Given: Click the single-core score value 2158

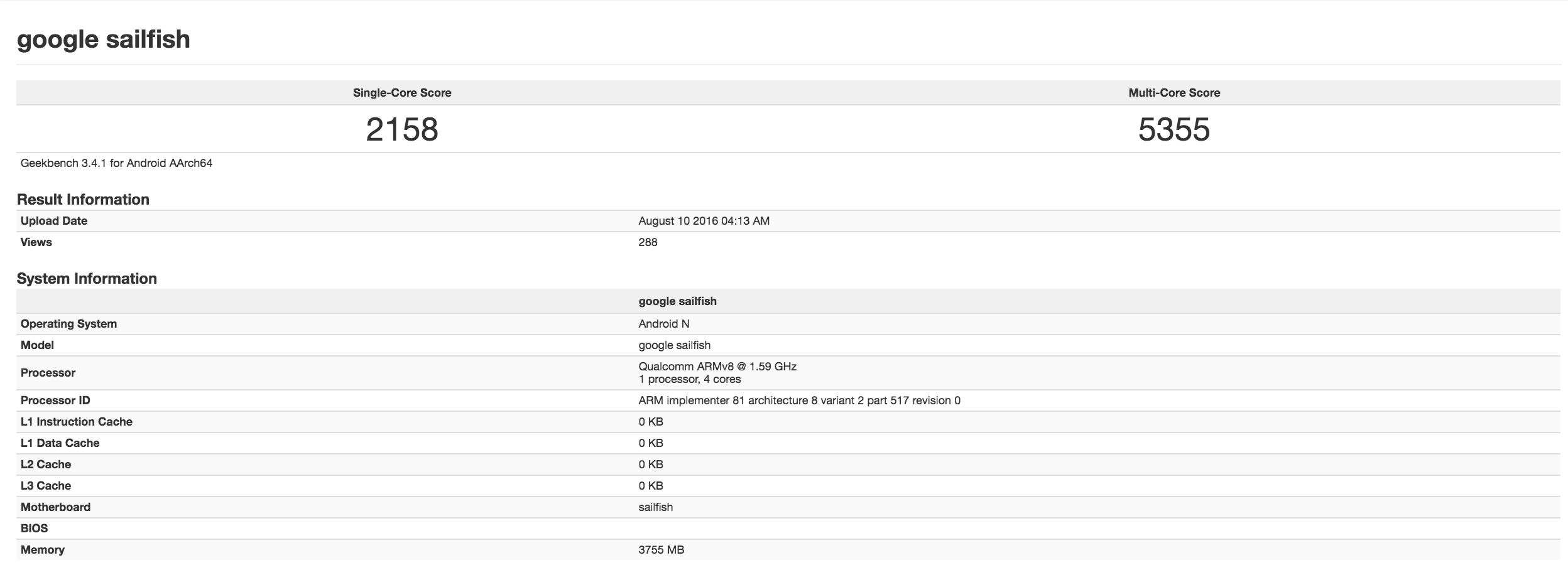Looking at the screenshot, I should (402, 129).
